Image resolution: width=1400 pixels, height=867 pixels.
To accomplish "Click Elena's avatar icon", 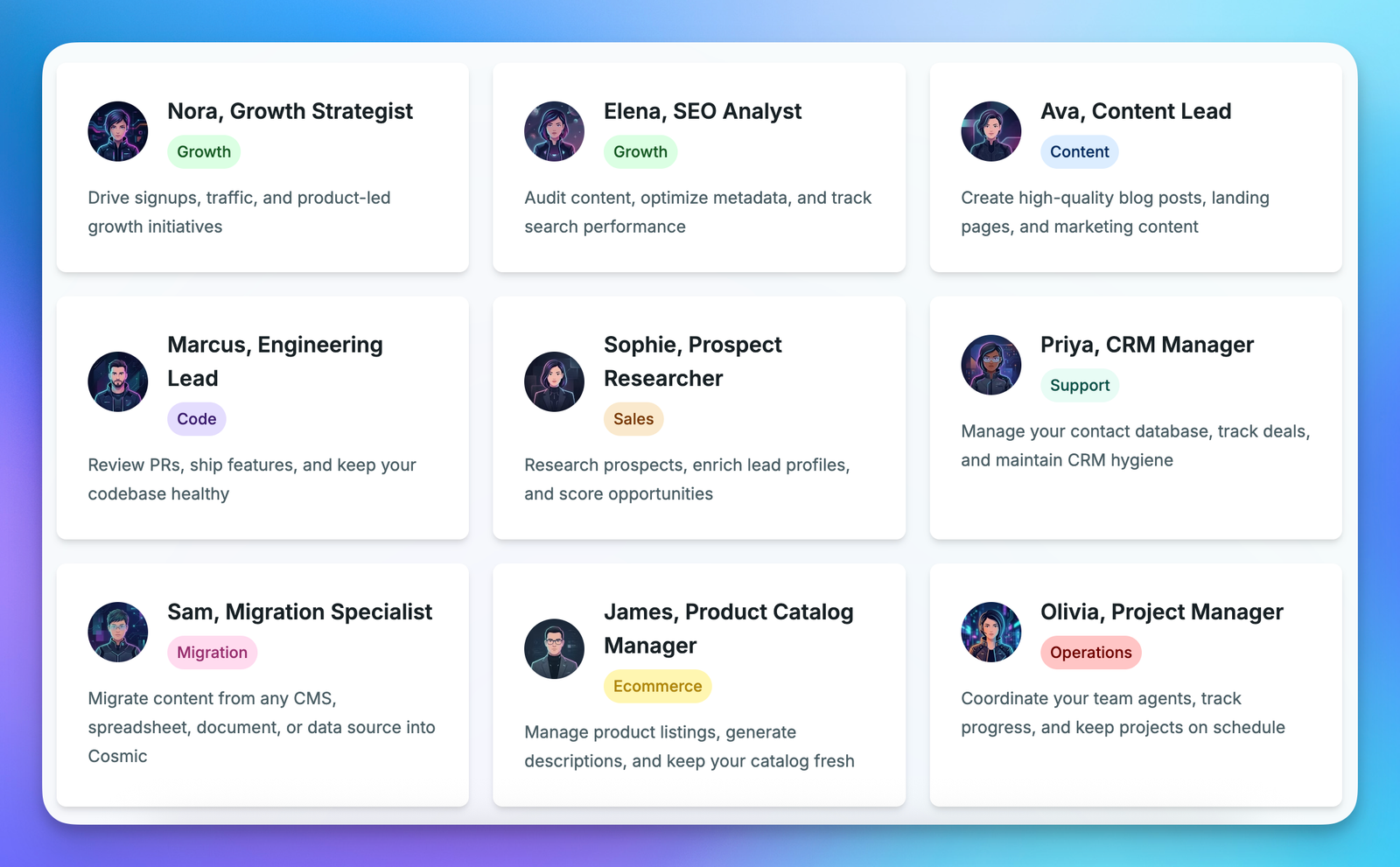I will [x=554, y=131].
